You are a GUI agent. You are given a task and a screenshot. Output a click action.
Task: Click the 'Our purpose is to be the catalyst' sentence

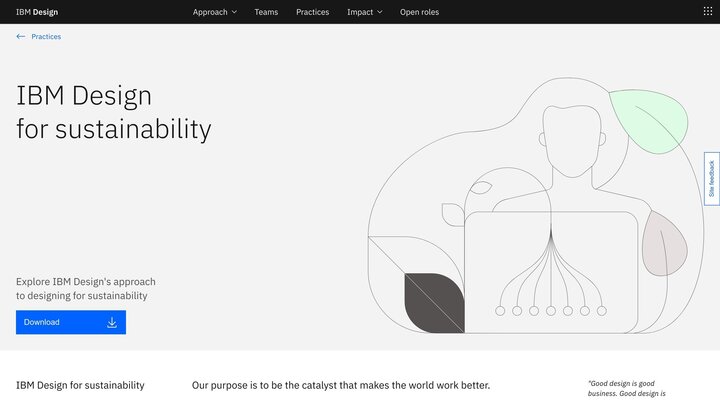[341, 385]
